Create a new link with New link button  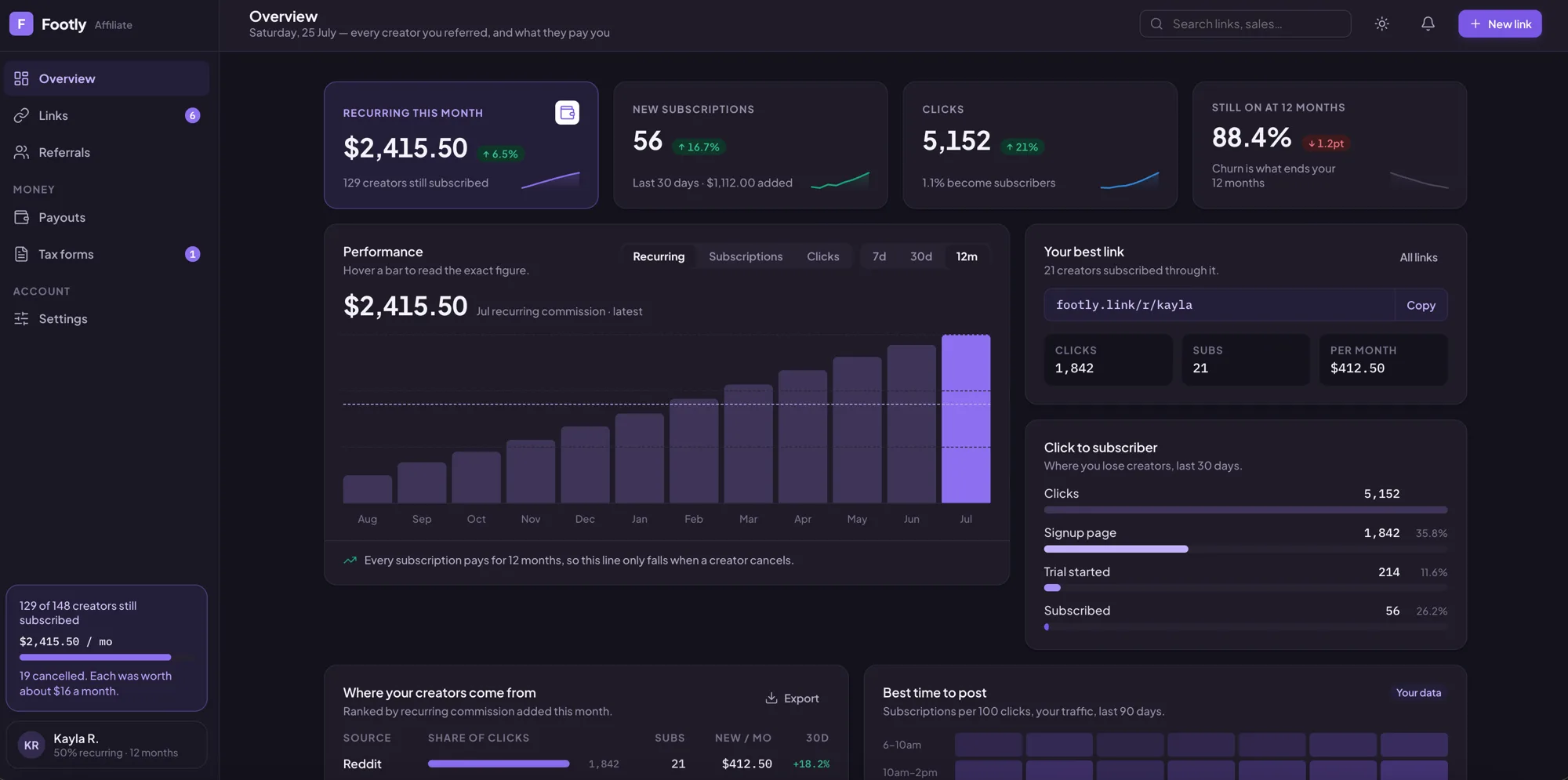click(1500, 24)
